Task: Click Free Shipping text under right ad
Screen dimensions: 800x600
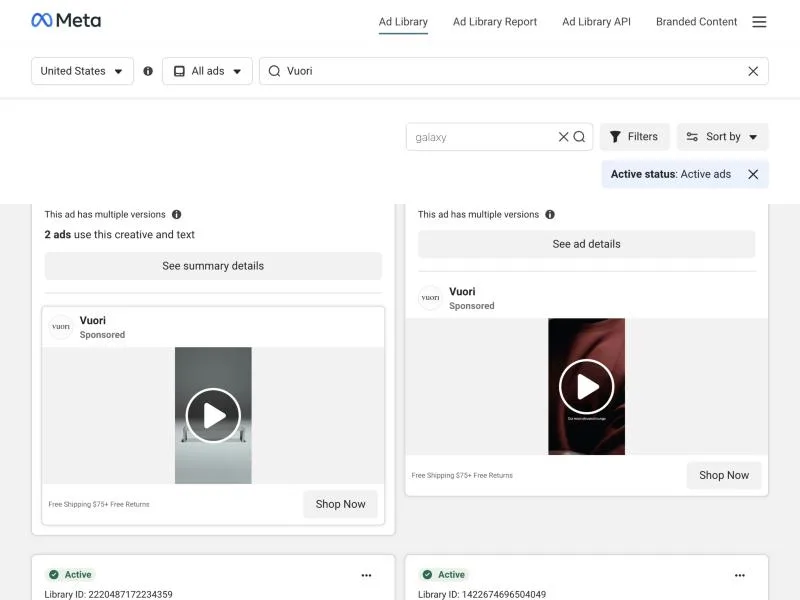Action: point(462,475)
